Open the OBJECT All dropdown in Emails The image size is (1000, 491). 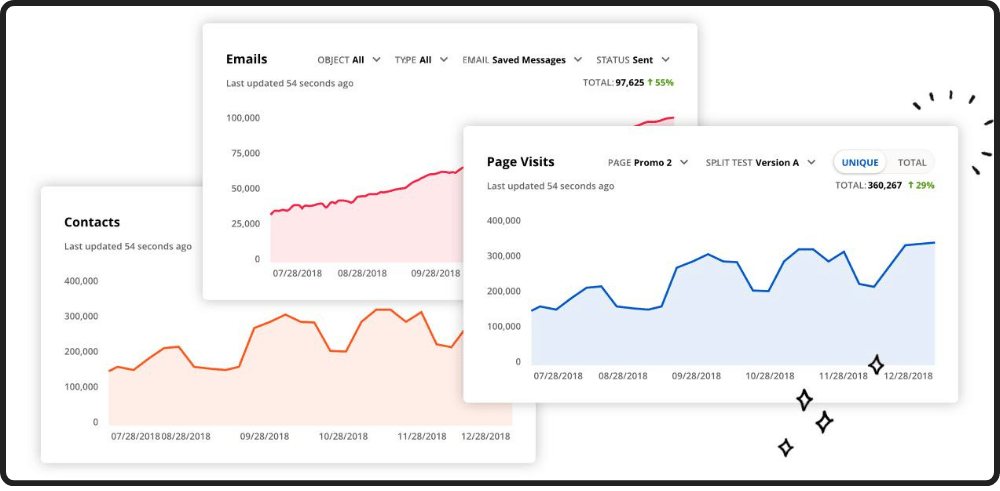pyautogui.click(x=349, y=60)
